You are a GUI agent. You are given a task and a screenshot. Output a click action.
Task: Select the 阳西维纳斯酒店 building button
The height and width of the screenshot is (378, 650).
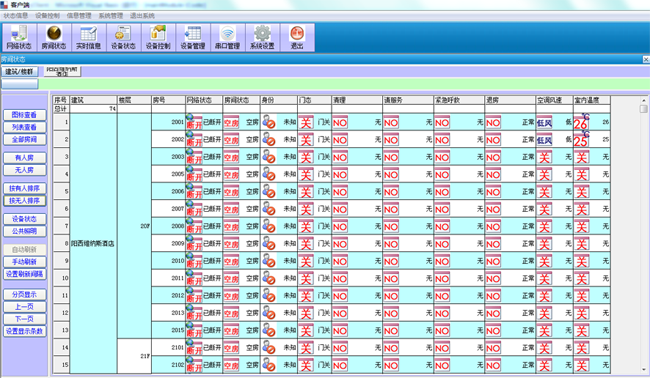click(62, 71)
